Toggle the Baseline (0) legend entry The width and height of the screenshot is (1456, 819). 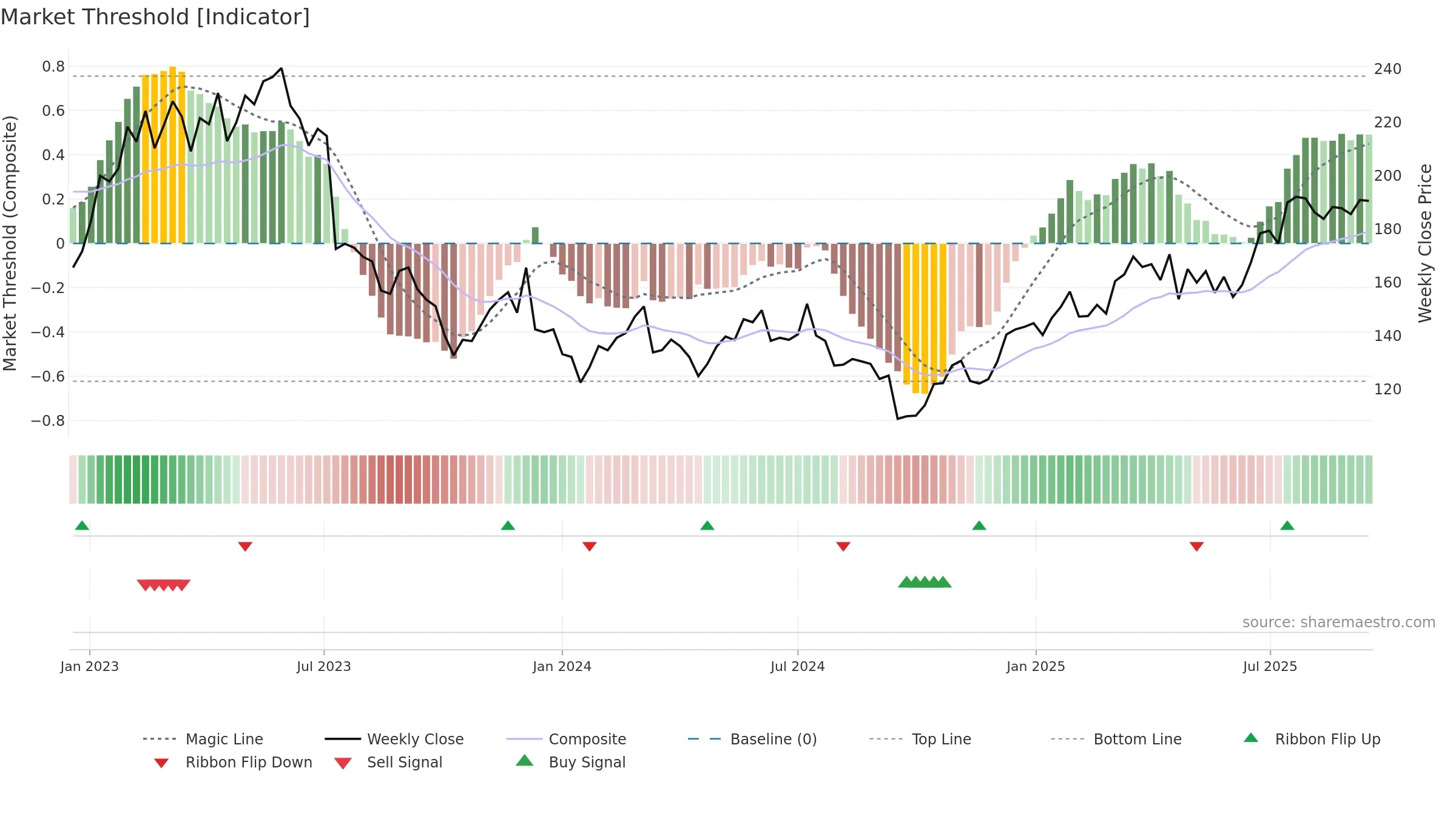point(752,739)
